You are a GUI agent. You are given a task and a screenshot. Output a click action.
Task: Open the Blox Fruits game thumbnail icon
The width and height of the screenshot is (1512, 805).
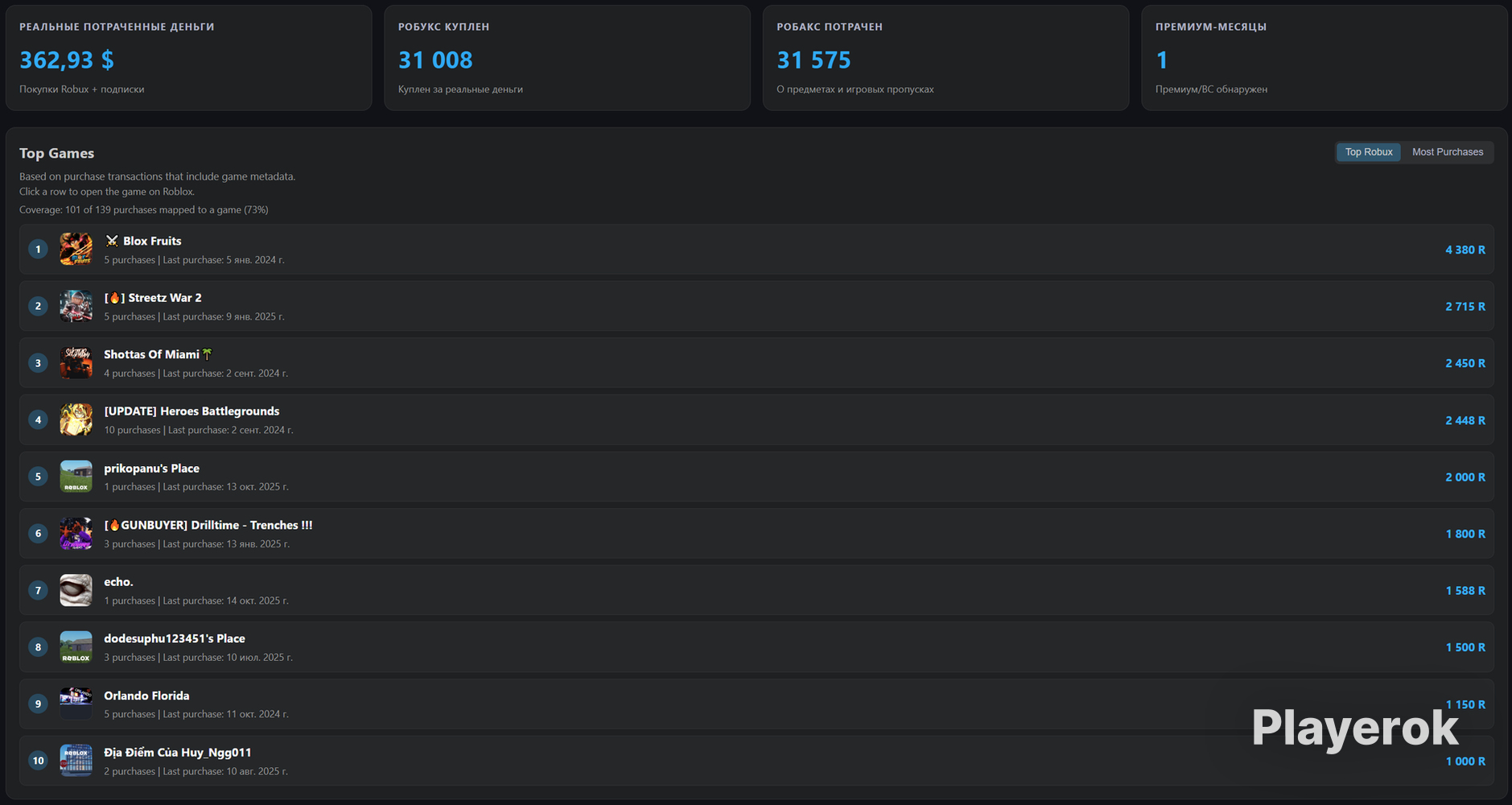76,250
